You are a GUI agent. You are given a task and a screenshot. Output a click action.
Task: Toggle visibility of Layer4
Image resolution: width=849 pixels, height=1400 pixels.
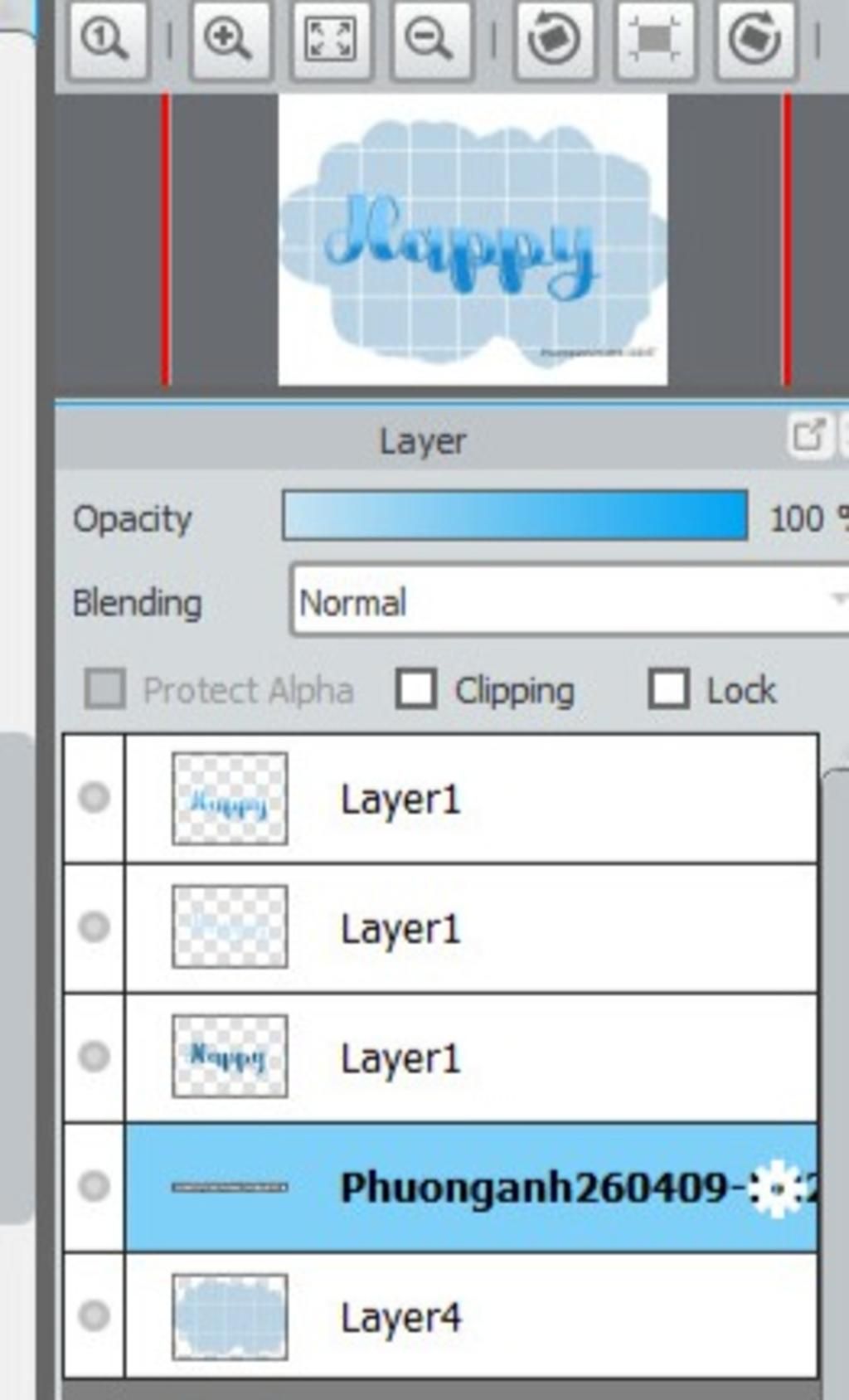click(95, 1315)
